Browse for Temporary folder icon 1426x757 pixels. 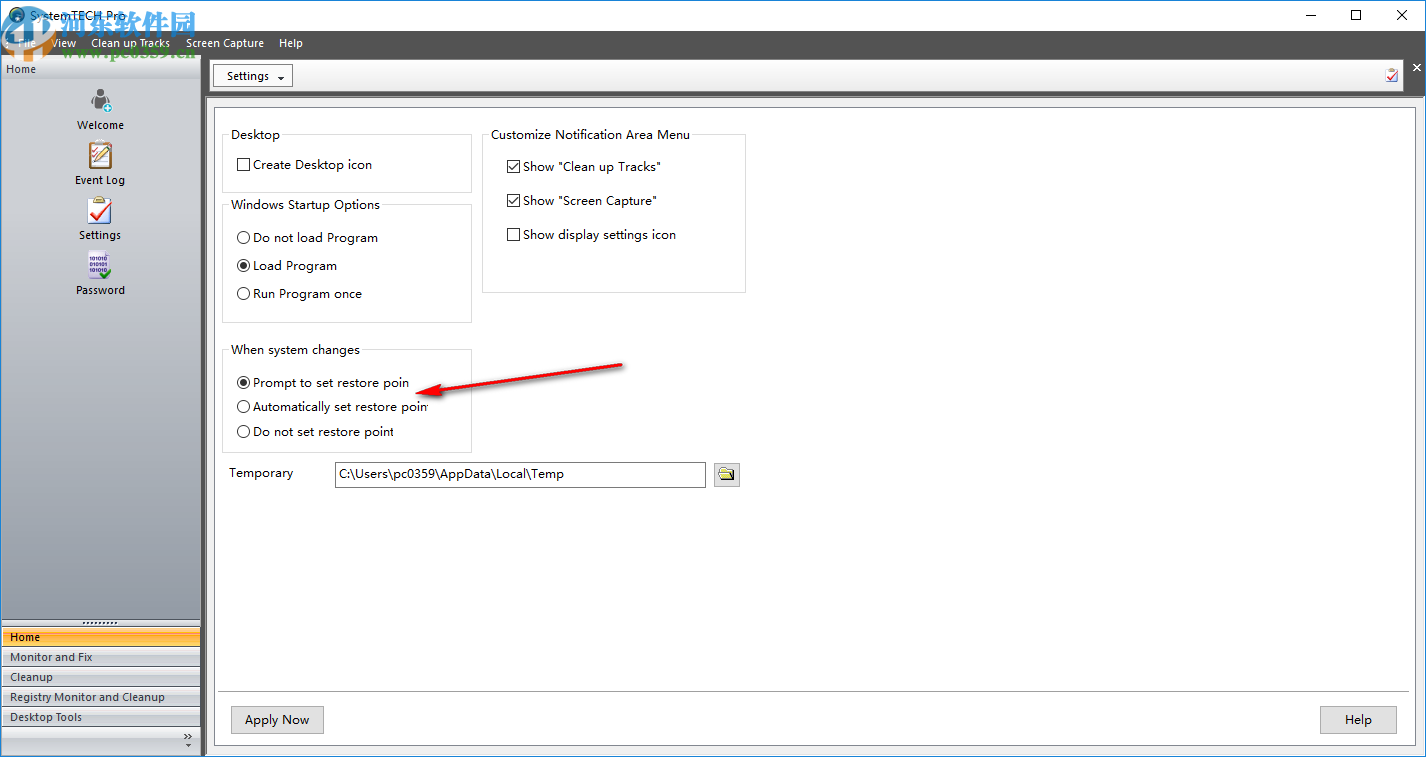tap(727, 474)
